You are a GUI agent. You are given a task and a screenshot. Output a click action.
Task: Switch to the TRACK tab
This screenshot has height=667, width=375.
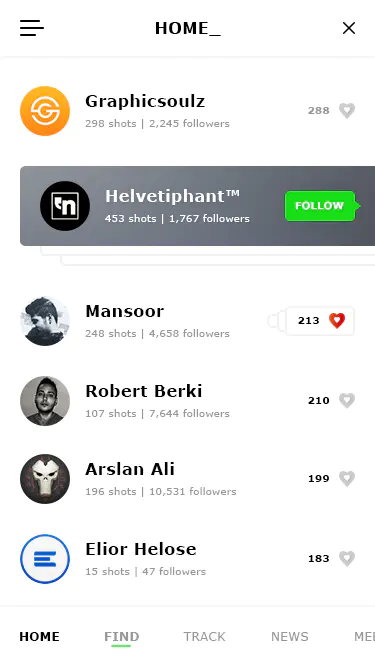point(205,636)
